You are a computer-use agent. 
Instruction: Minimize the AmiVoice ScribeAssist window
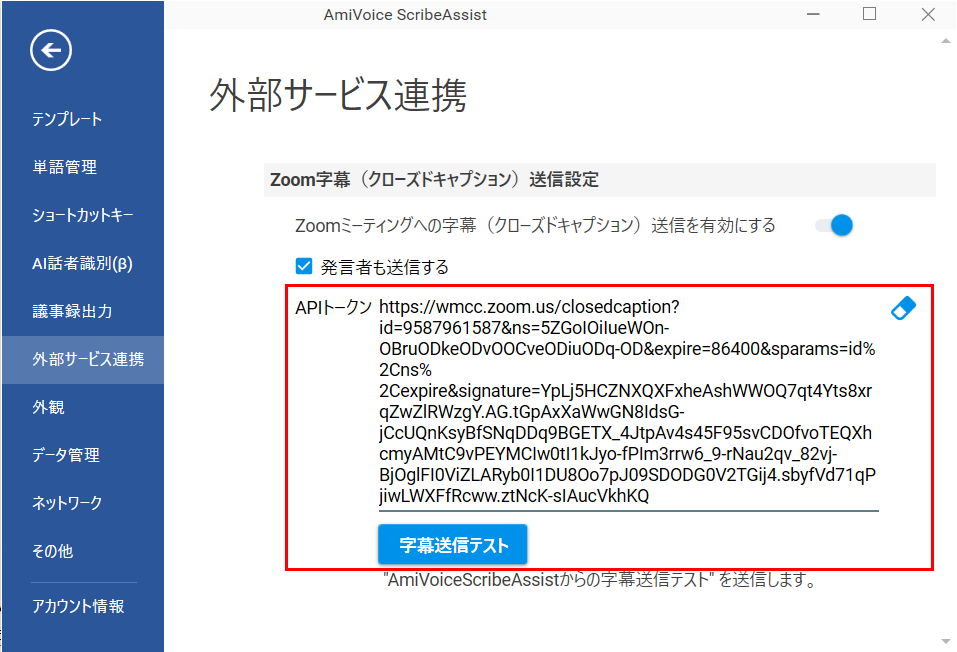tap(813, 15)
